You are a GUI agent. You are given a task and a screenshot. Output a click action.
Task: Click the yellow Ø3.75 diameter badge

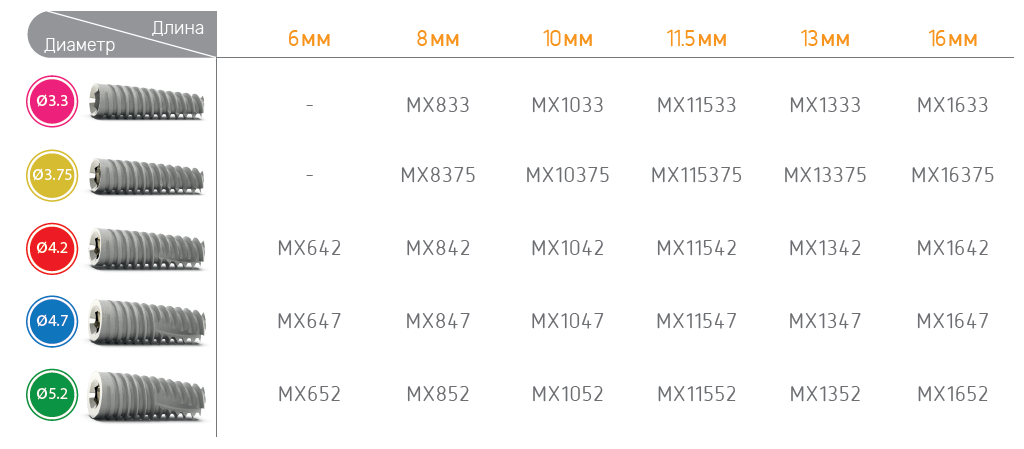click(53, 174)
